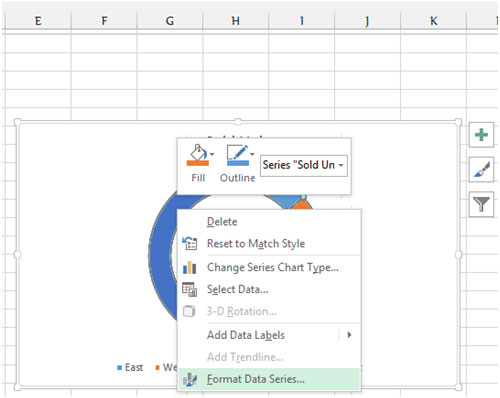Click the Outline label in mini toolbar
Viewport: 500px width, 398px height.
237,178
